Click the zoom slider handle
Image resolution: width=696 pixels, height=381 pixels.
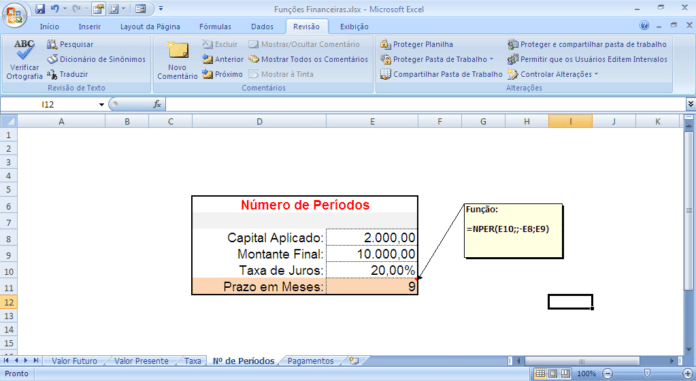[647, 373]
